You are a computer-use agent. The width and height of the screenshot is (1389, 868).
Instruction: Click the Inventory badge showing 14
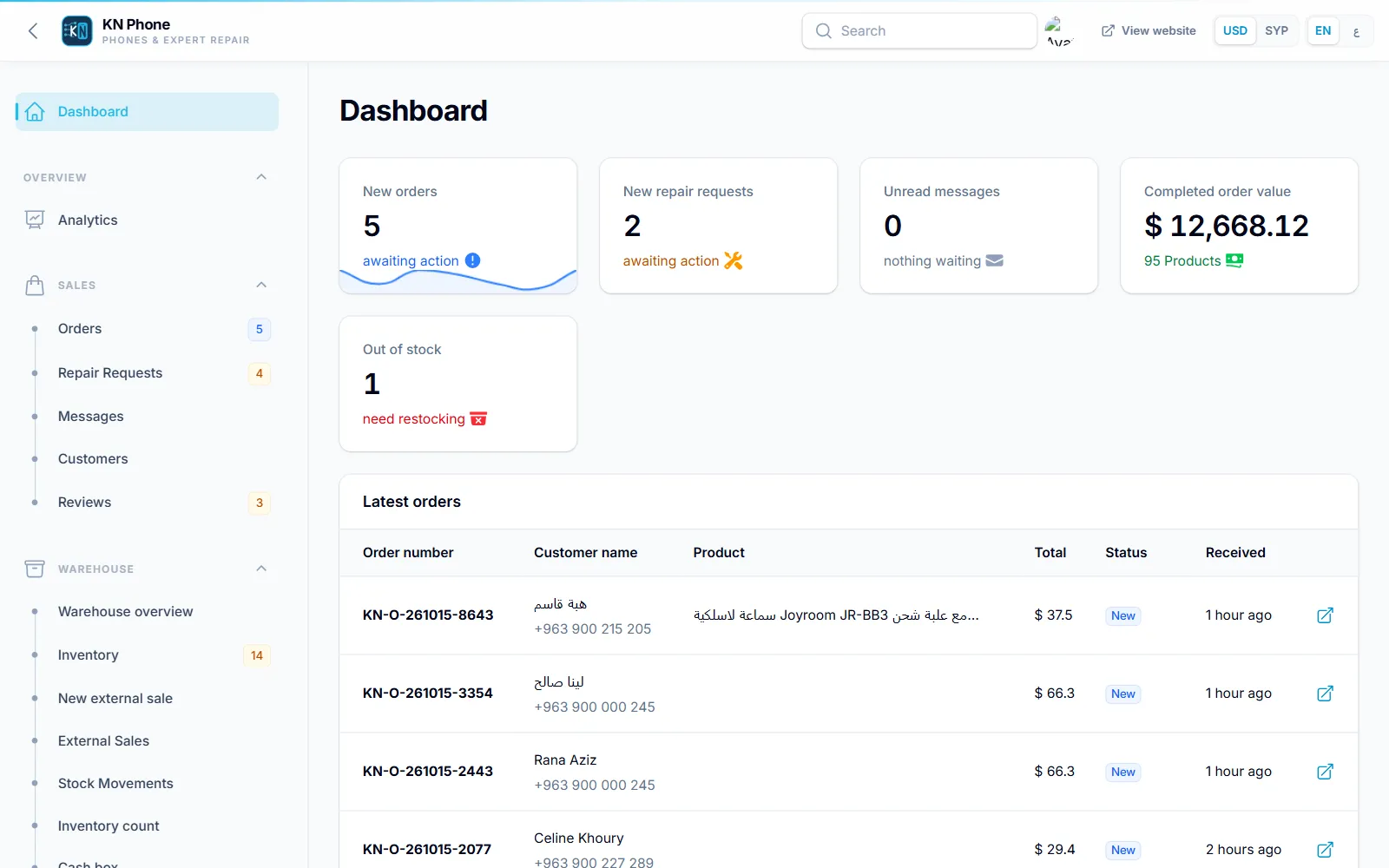pos(257,655)
